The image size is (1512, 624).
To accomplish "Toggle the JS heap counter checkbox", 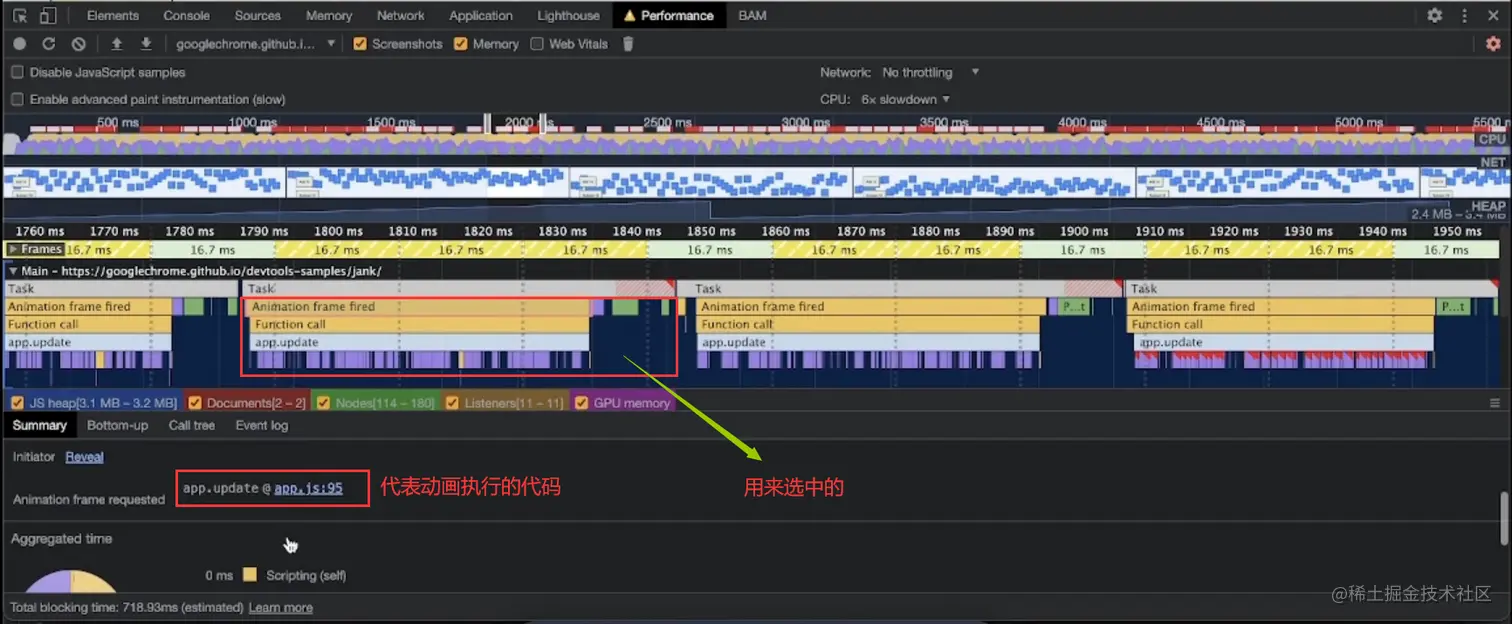I will coord(16,403).
